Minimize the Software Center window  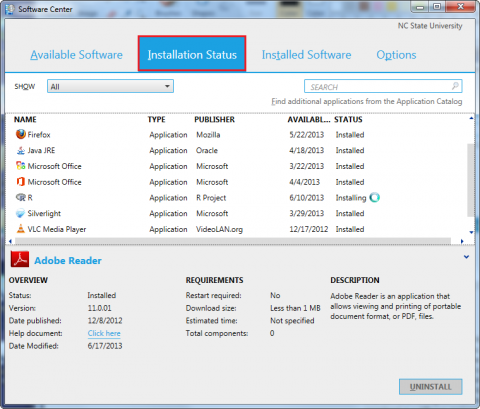(x=420, y=7)
